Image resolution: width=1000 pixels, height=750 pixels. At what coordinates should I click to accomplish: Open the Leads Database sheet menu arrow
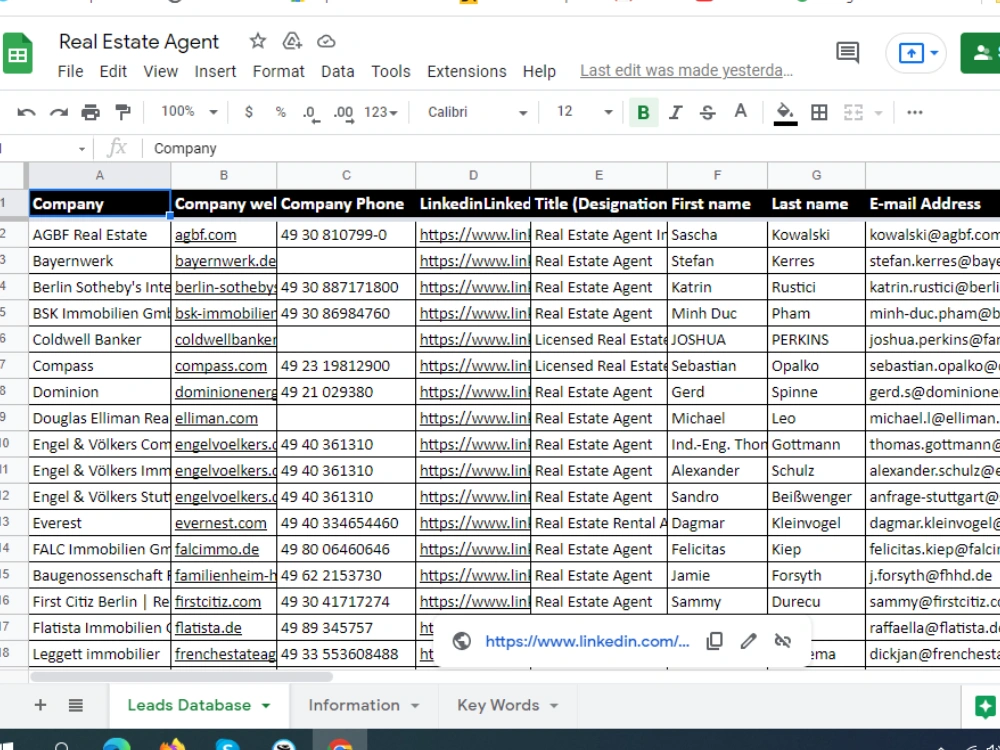(x=264, y=705)
